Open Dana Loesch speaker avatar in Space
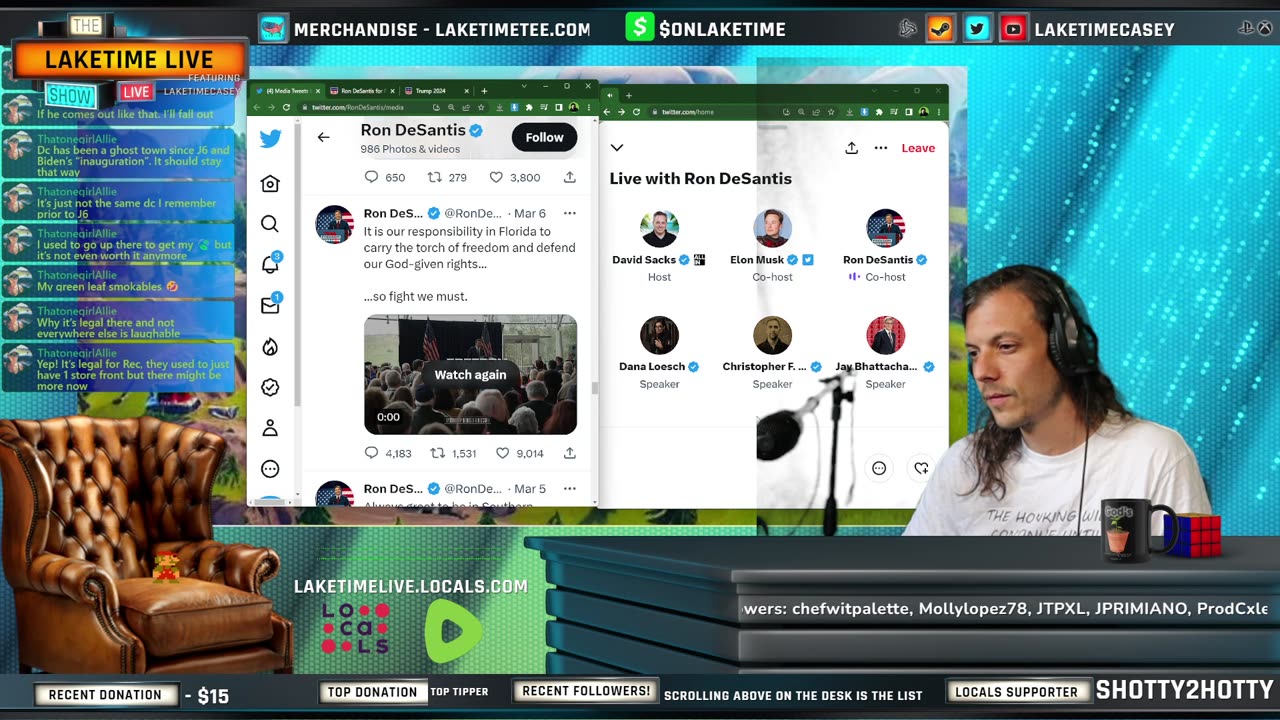The height and width of the screenshot is (720, 1280). click(x=659, y=335)
